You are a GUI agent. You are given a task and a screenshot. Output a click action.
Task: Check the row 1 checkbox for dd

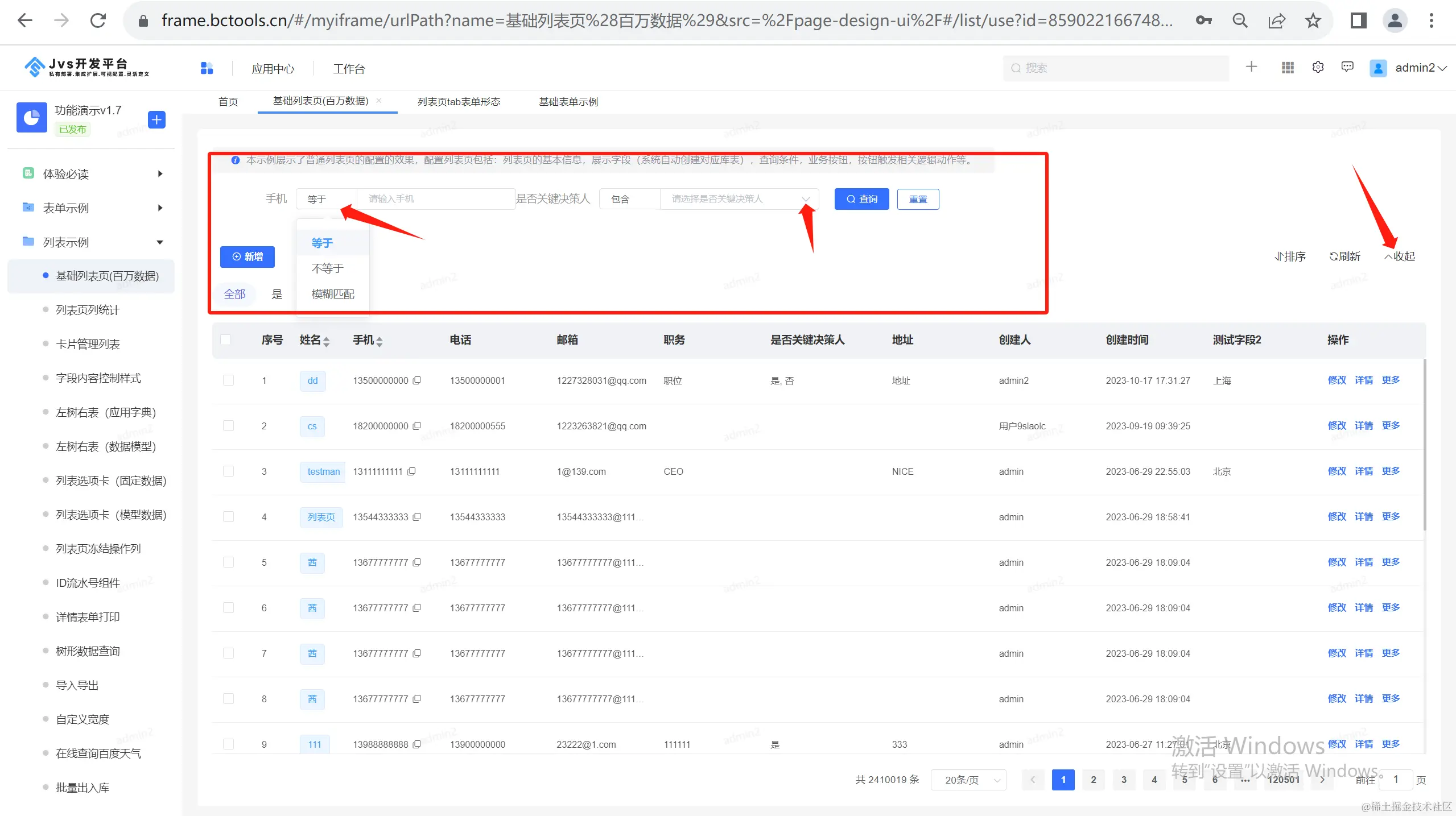pyautogui.click(x=228, y=380)
